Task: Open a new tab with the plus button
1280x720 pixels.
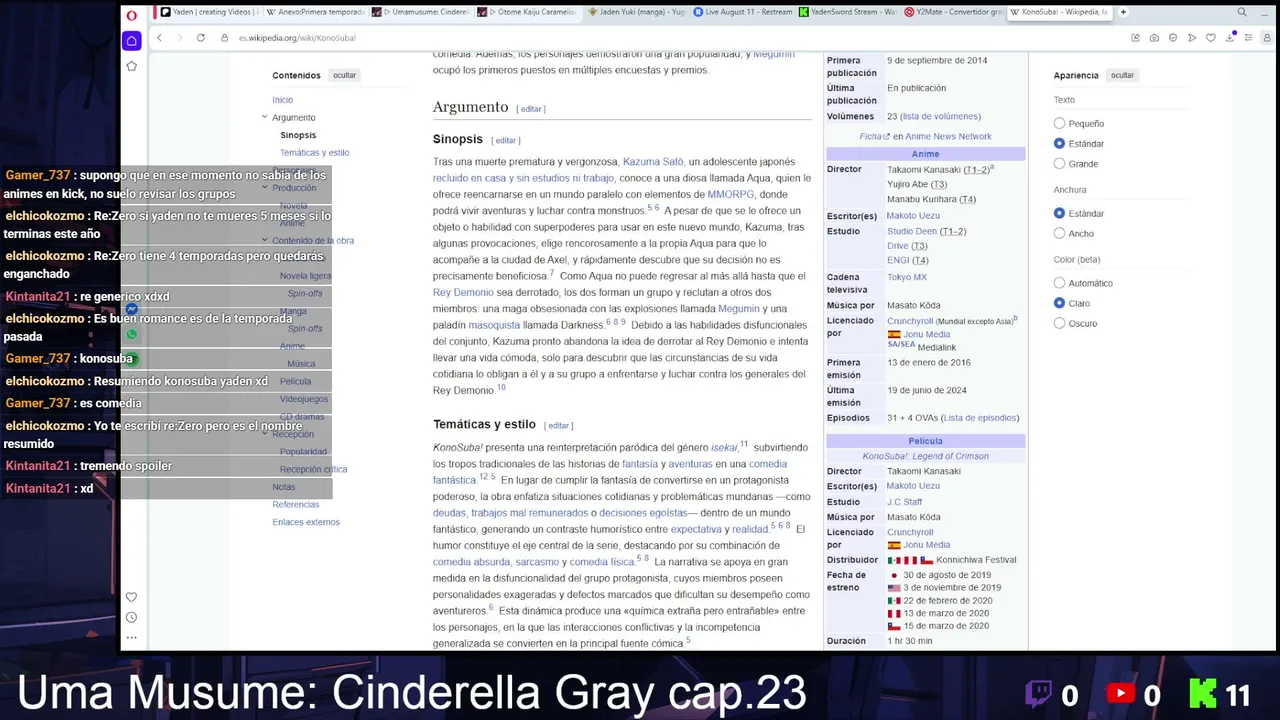Action: coord(1123,12)
